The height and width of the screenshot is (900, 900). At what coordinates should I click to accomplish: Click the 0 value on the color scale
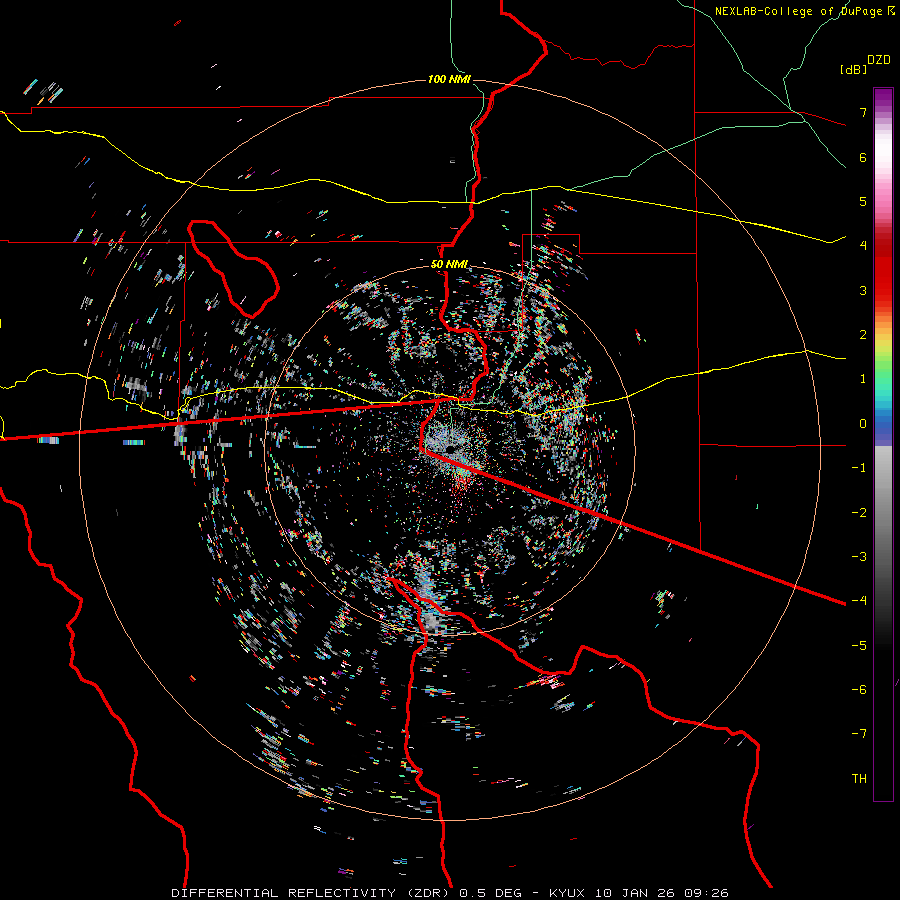coord(863,424)
